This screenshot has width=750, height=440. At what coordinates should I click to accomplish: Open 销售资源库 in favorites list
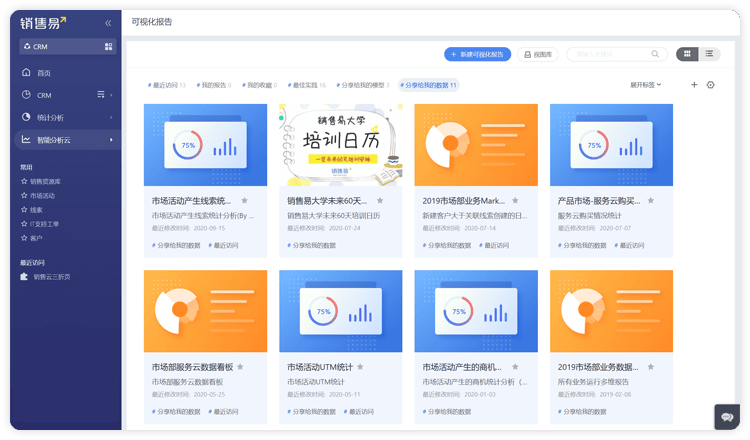[x=45, y=181]
